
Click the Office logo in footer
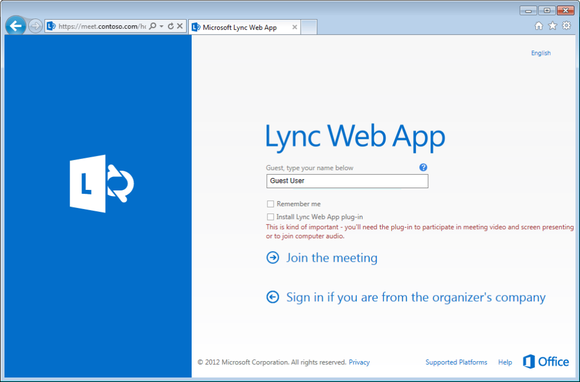click(546, 361)
